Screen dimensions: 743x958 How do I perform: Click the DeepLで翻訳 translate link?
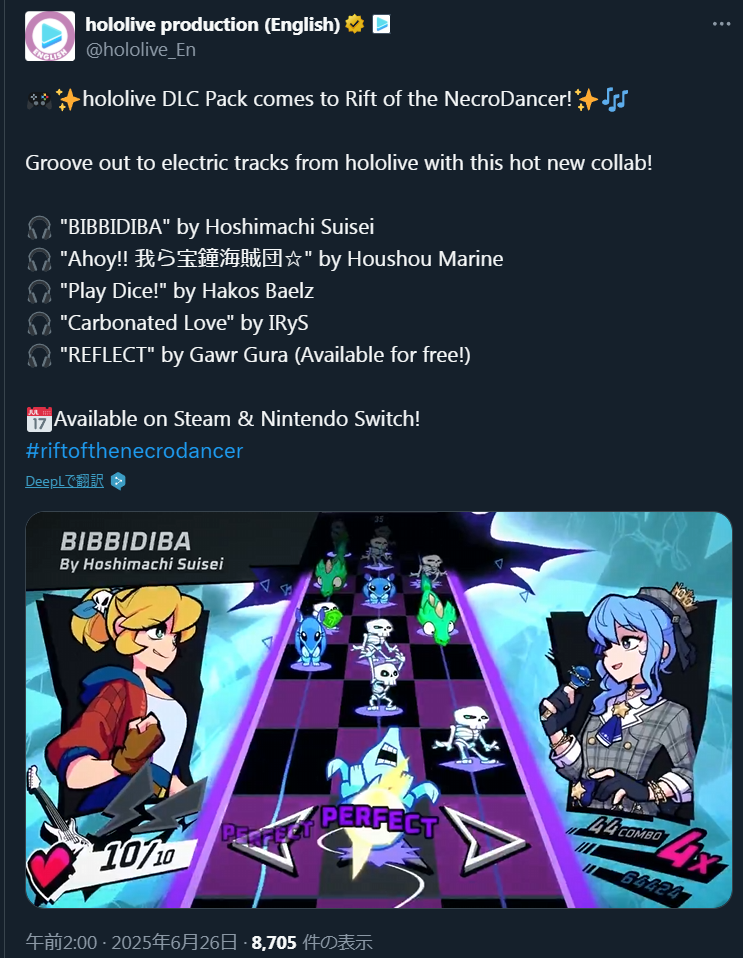coord(65,481)
